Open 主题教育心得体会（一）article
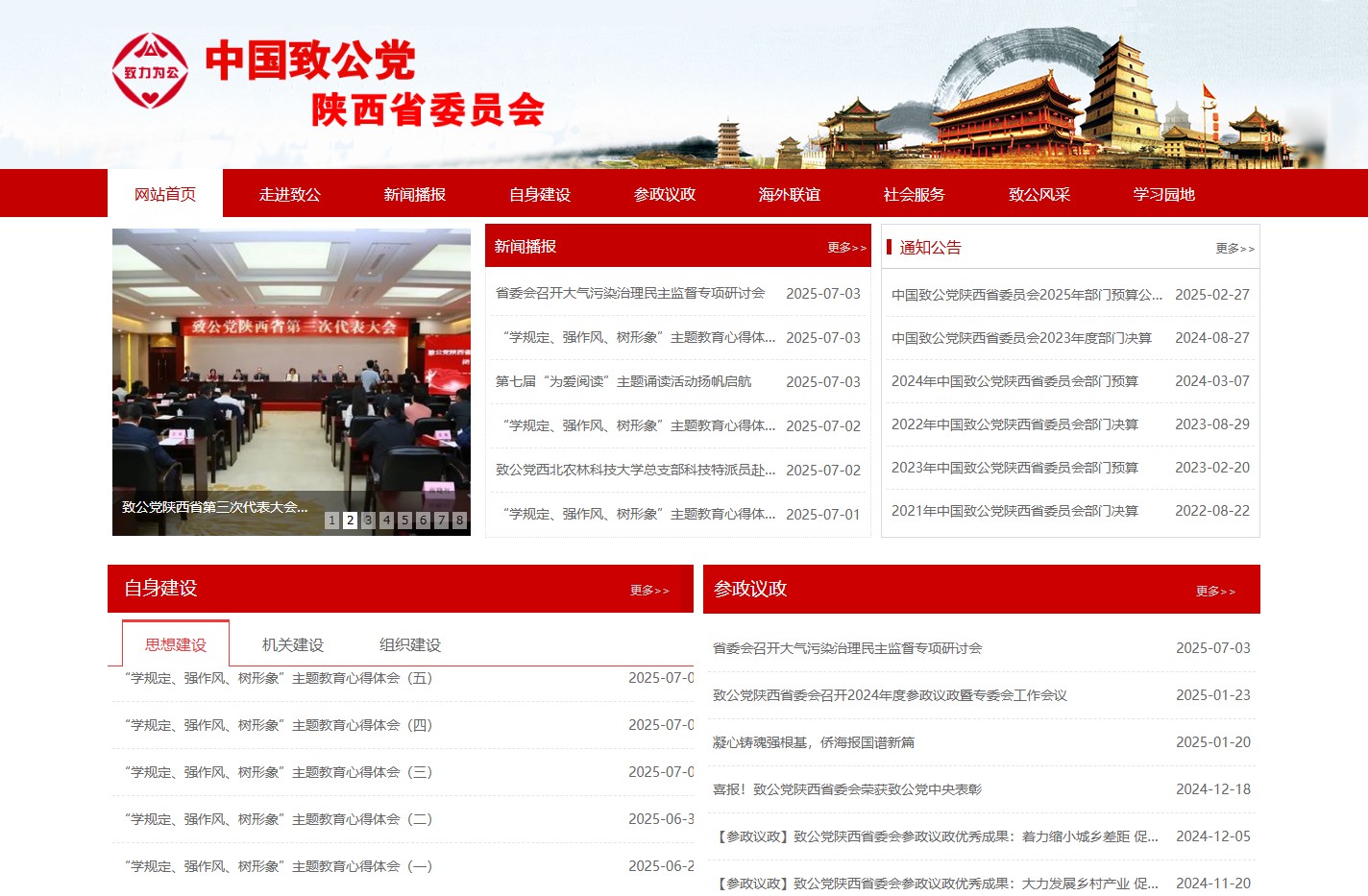1368x896 pixels. click(x=279, y=866)
